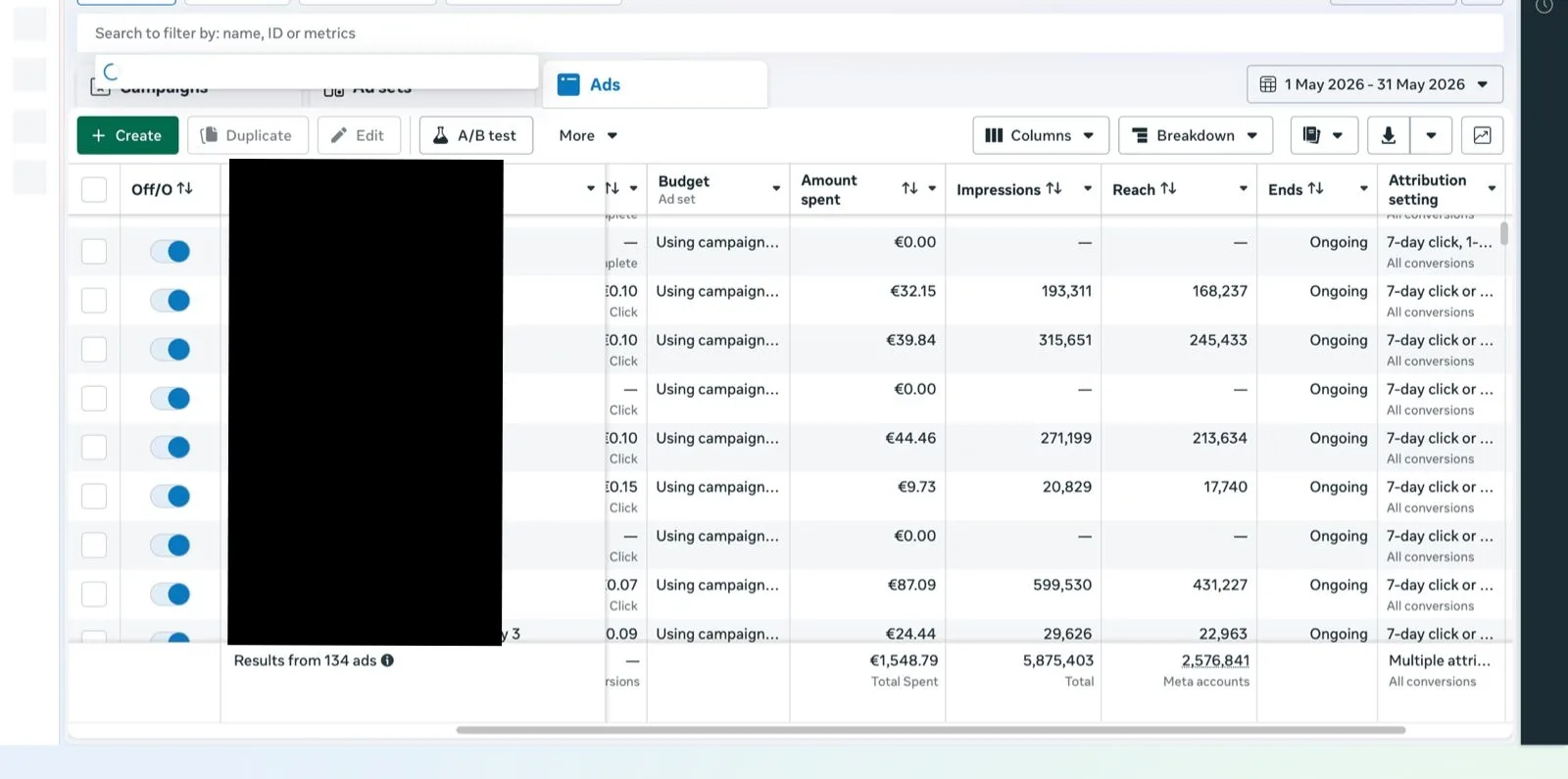Open Attribution setting column options arrow
Image resolution: width=1568 pixels, height=779 pixels.
click(x=1492, y=188)
